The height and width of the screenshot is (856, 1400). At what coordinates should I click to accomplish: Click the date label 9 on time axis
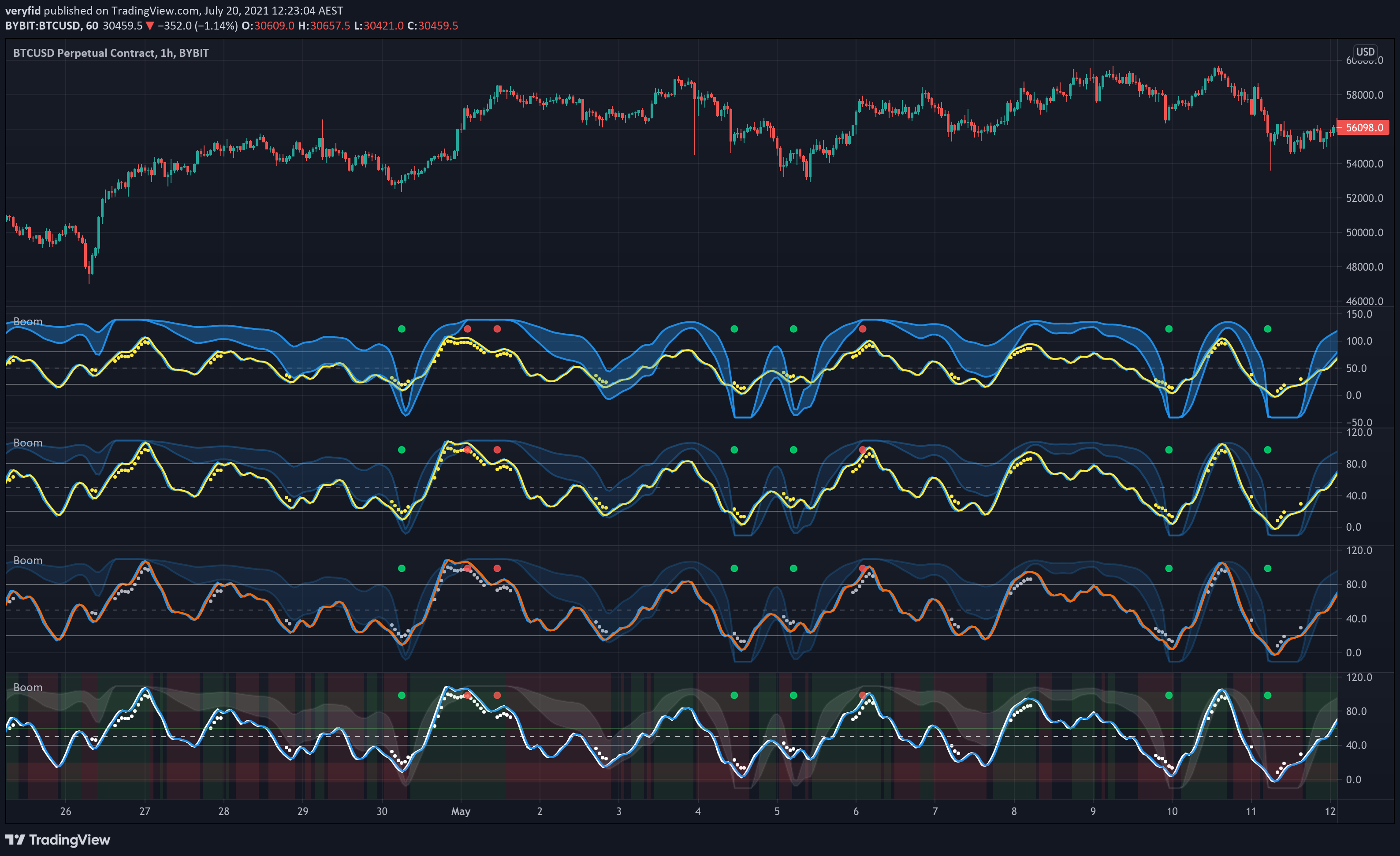point(1093,811)
